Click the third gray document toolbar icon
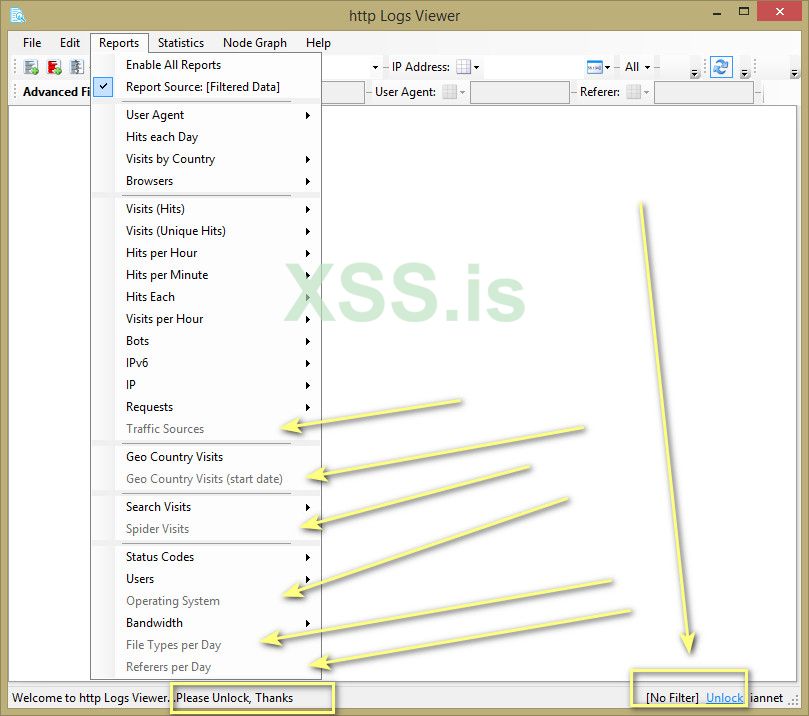The height and width of the screenshot is (716, 809). click(x=77, y=67)
